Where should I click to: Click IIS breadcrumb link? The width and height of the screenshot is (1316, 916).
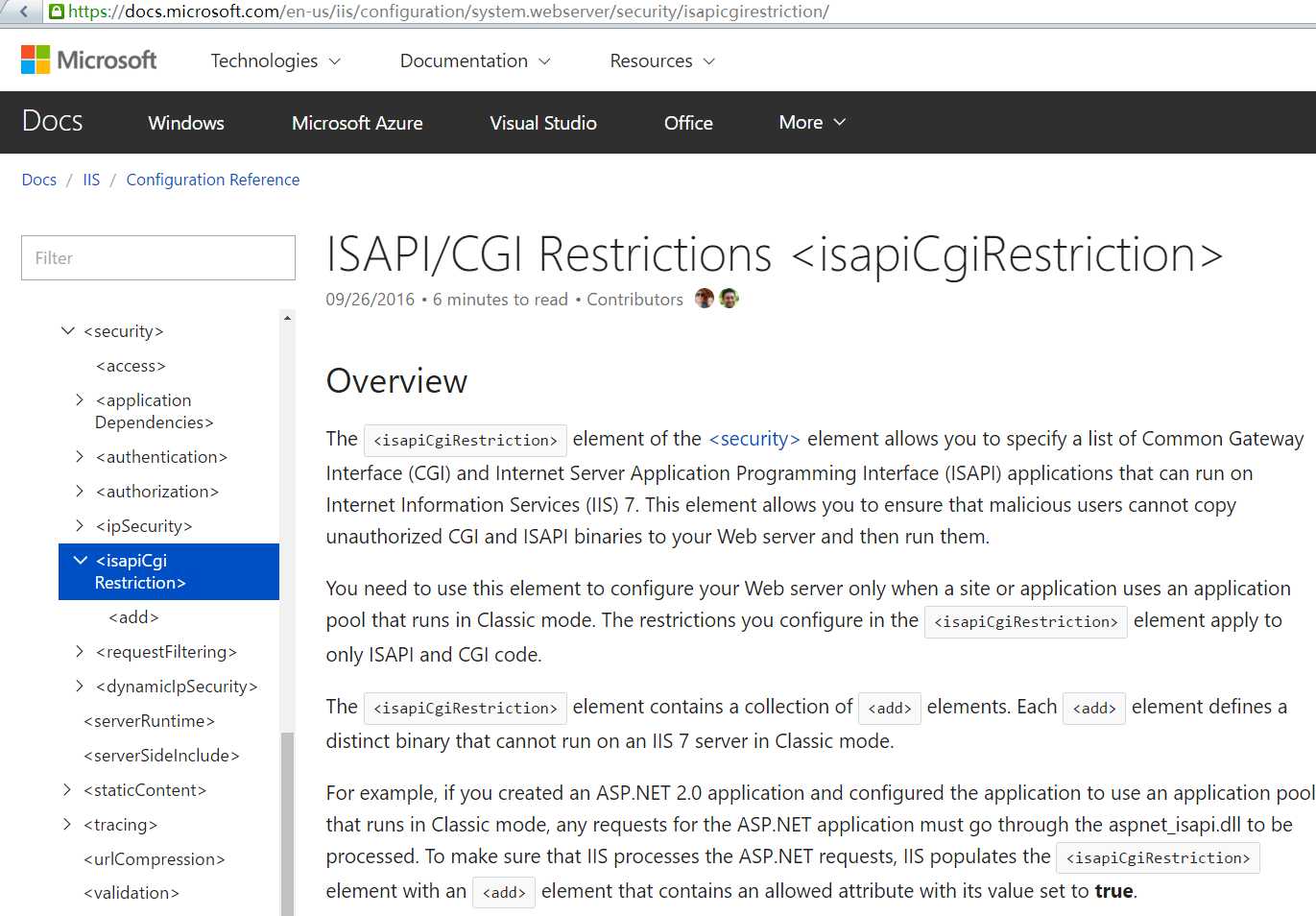pyautogui.click(x=91, y=180)
